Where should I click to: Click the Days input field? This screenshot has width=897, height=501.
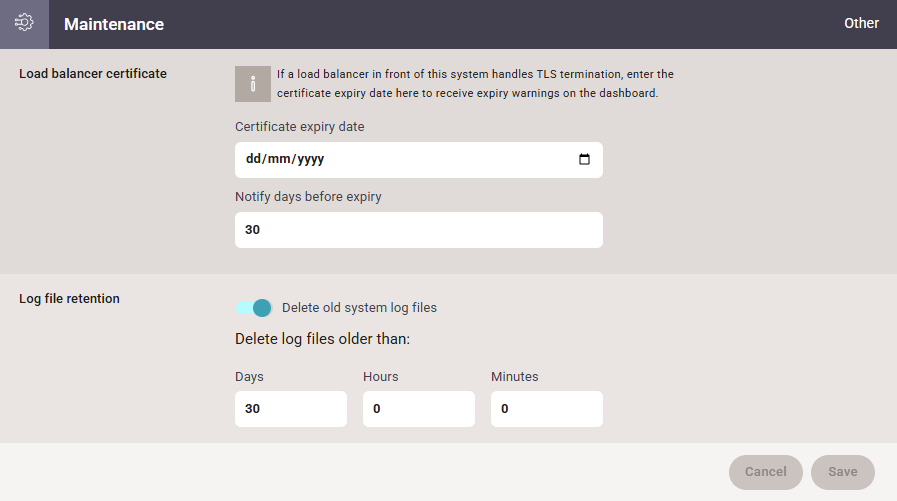click(291, 409)
